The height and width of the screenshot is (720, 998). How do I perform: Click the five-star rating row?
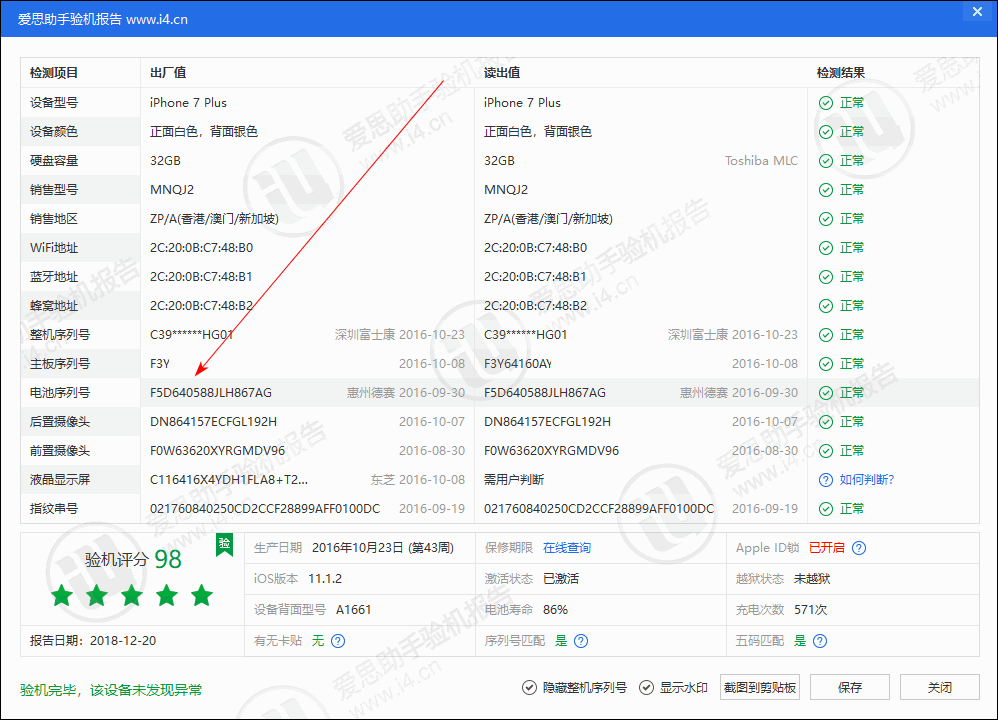131,595
